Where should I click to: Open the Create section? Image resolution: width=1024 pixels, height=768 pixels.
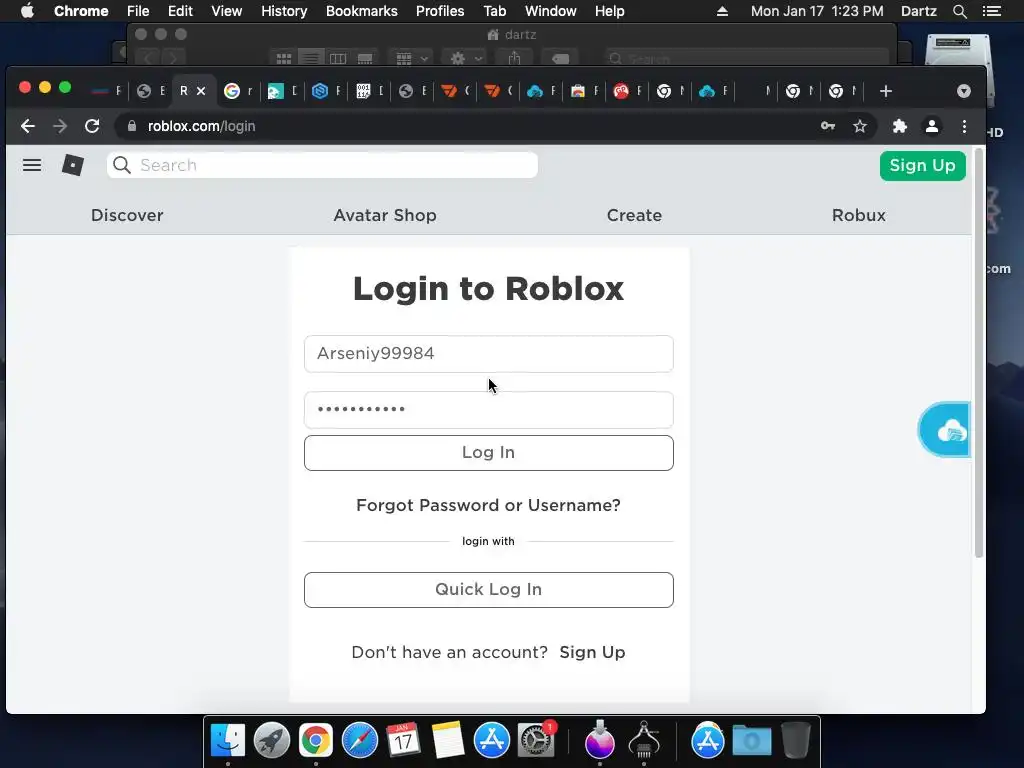click(x=634, y=216)
